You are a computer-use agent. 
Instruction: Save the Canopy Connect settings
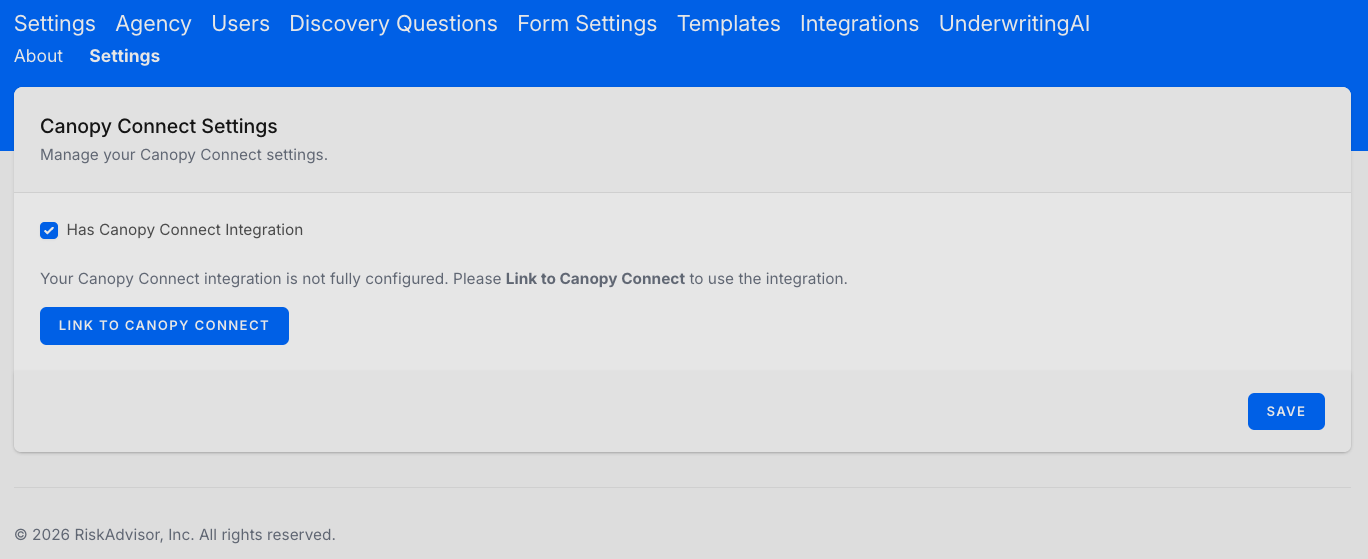tap(1286, 412)
